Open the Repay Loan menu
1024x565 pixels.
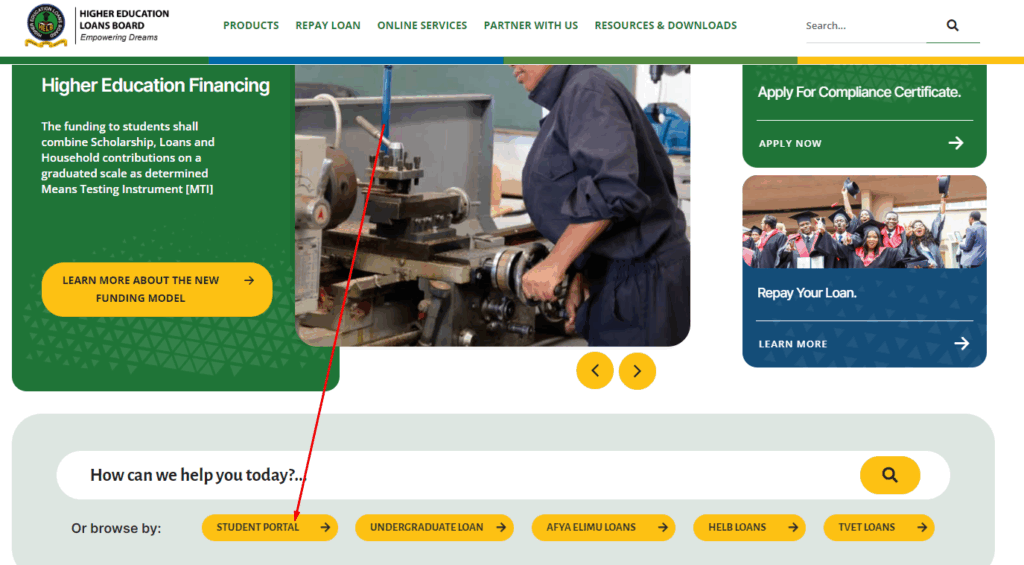[328, 26]
